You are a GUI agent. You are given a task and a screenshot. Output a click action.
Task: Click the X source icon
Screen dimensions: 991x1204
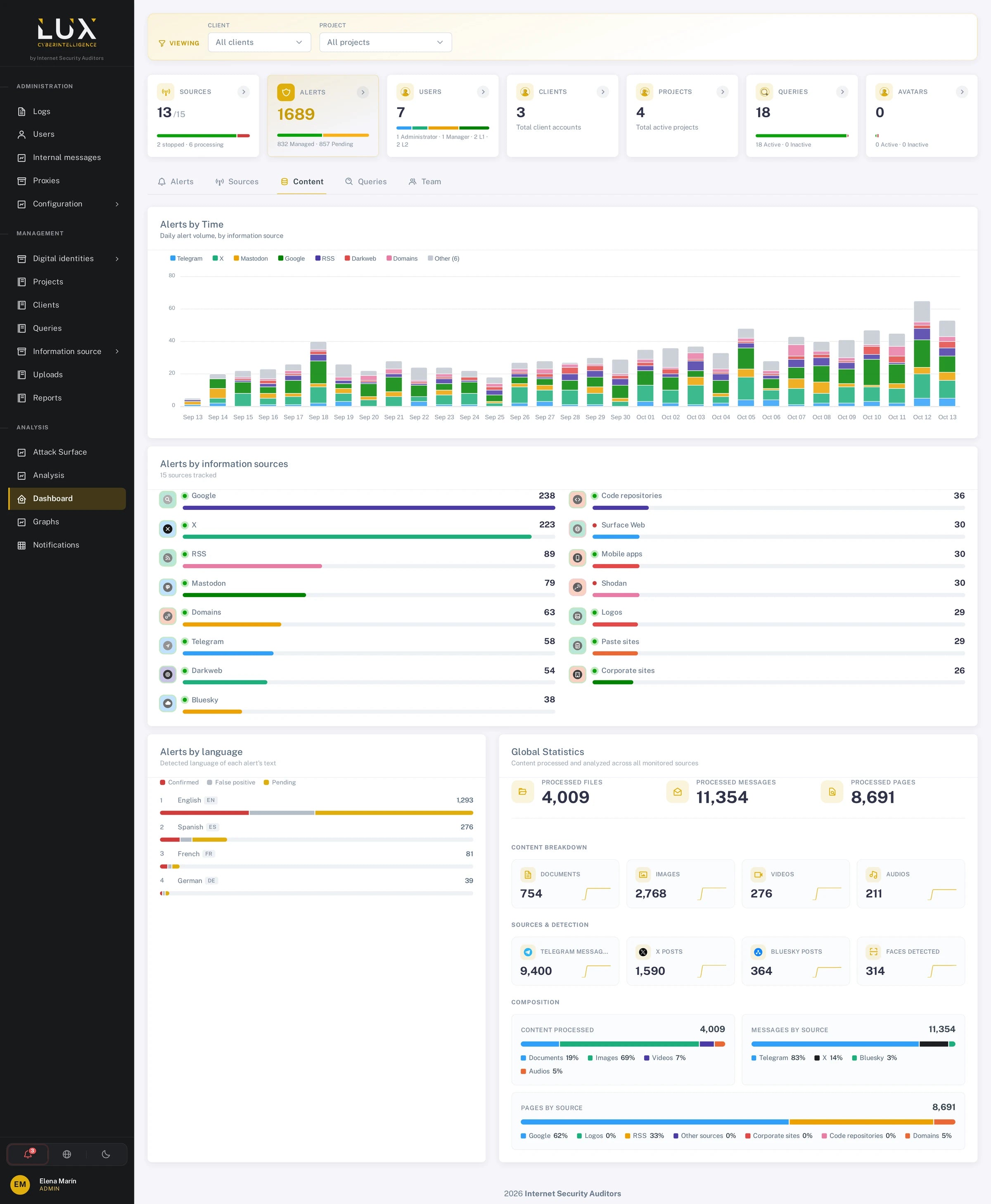tap(168, 529)
